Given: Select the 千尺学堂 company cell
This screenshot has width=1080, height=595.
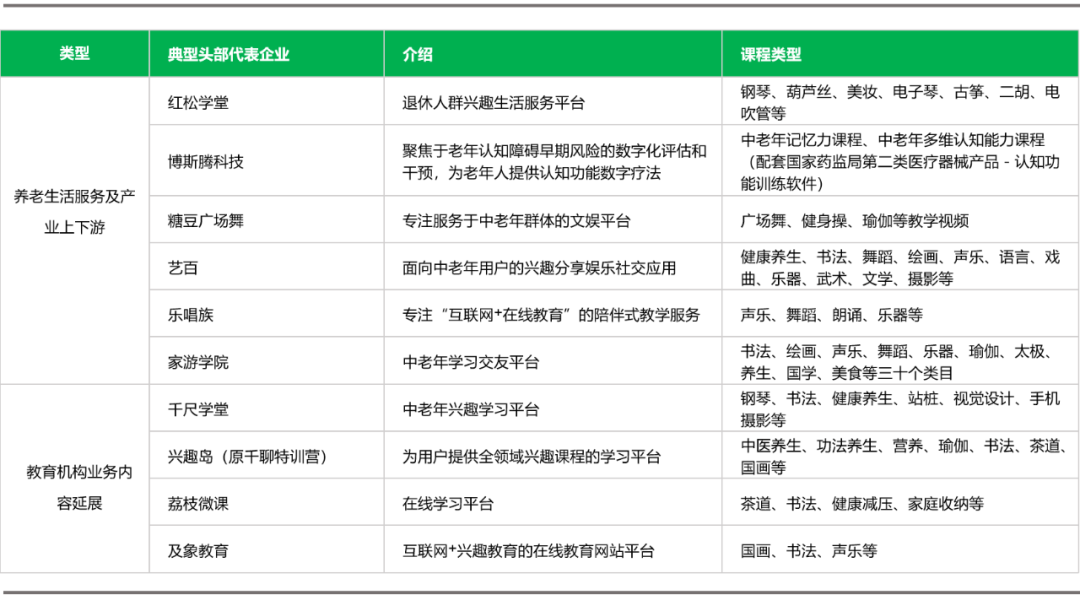Looking at the screenshot, I should coord(198,409).
